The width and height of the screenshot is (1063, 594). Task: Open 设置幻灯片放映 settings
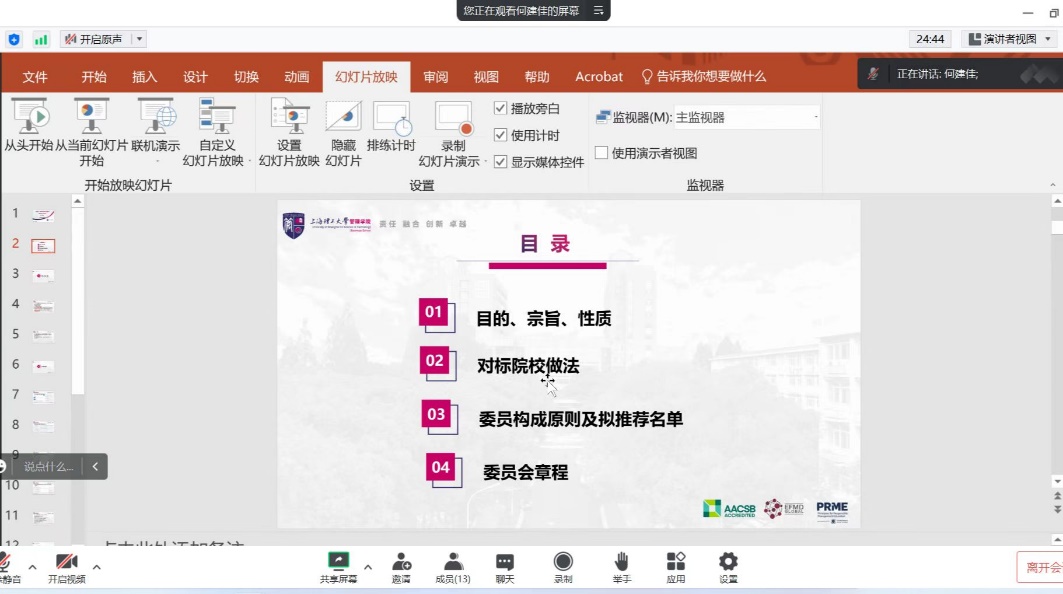pos(289,117)
